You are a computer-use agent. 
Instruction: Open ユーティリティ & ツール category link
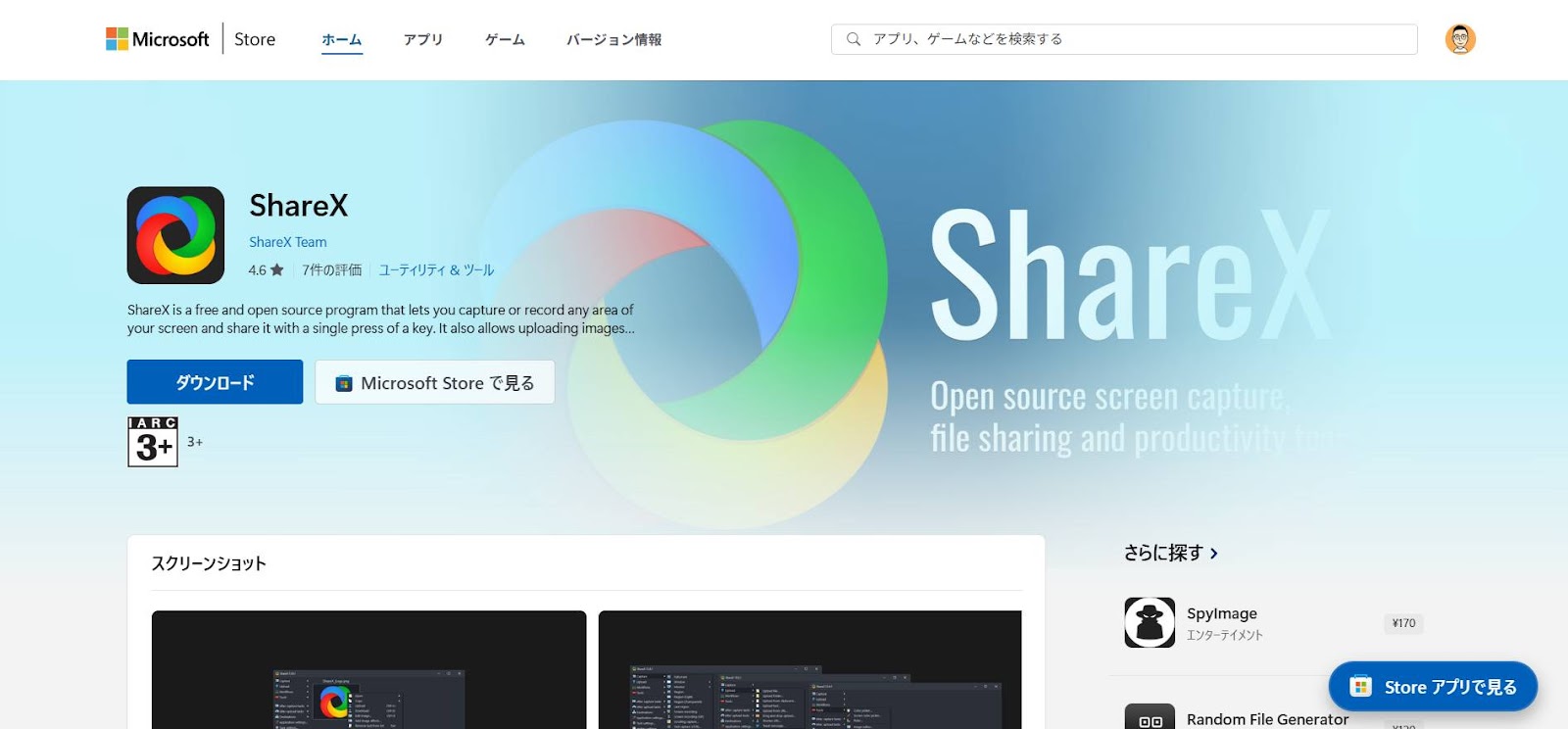point(437,269)
